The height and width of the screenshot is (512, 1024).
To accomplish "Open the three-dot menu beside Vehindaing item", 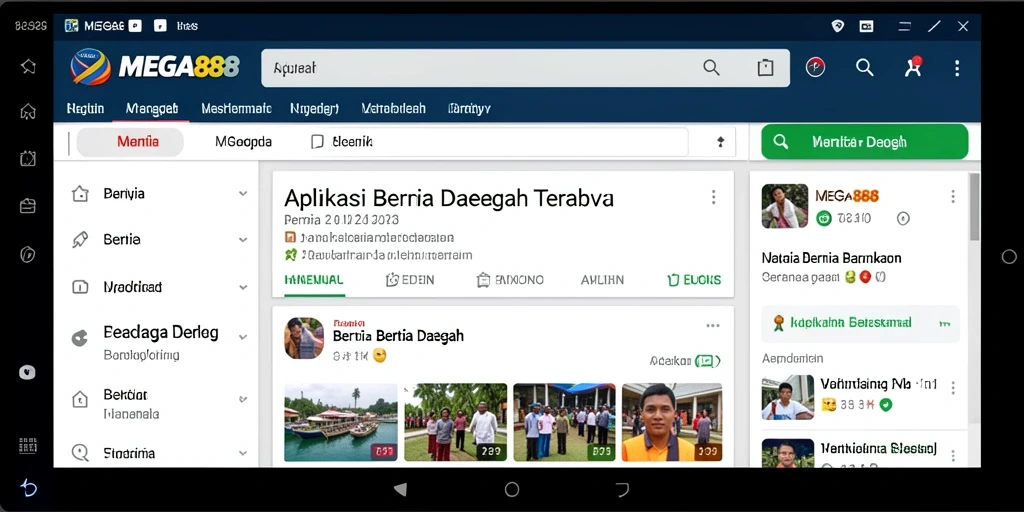I will [953, 388].
